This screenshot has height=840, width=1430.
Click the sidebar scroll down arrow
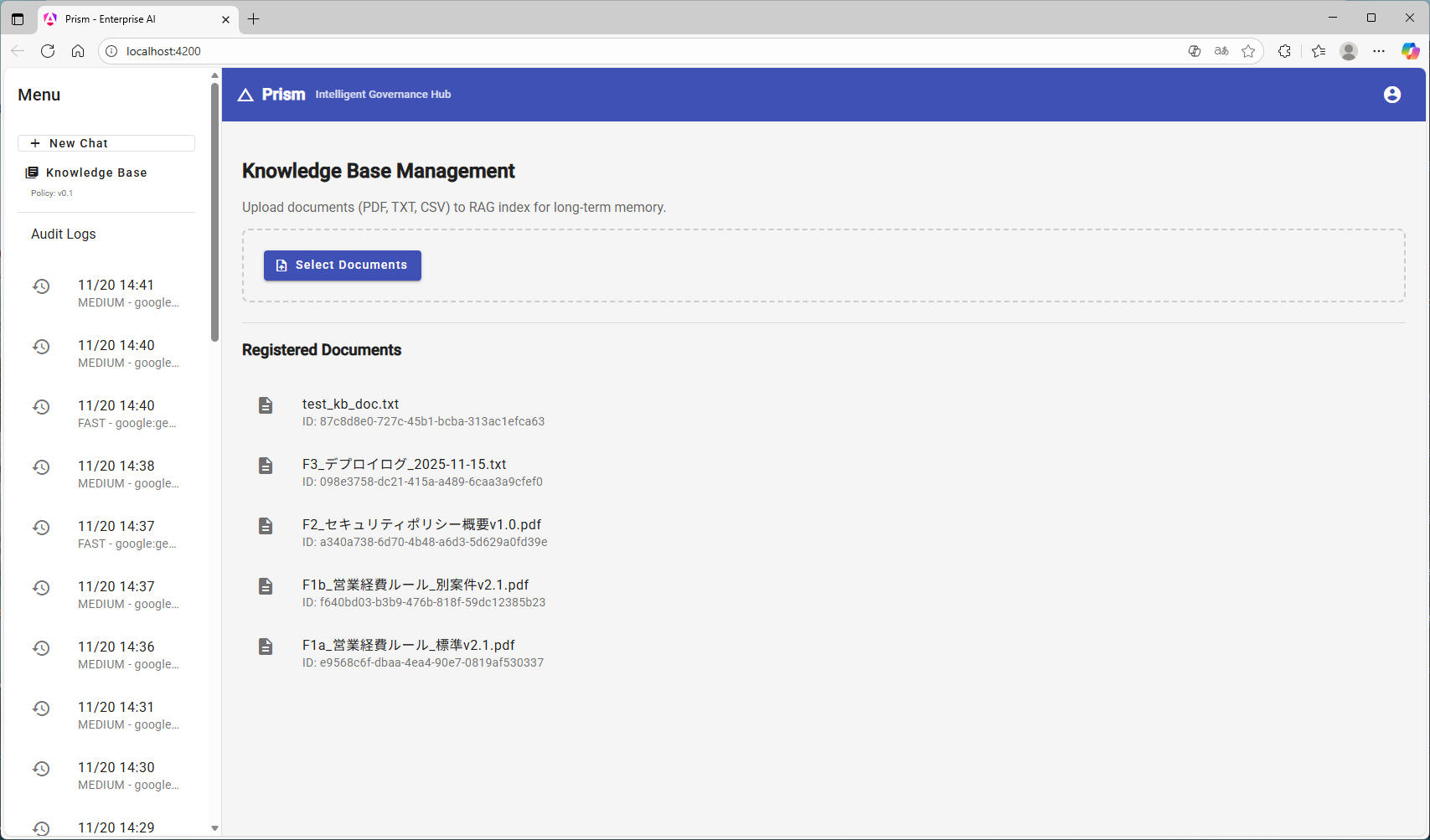(214, 828)
